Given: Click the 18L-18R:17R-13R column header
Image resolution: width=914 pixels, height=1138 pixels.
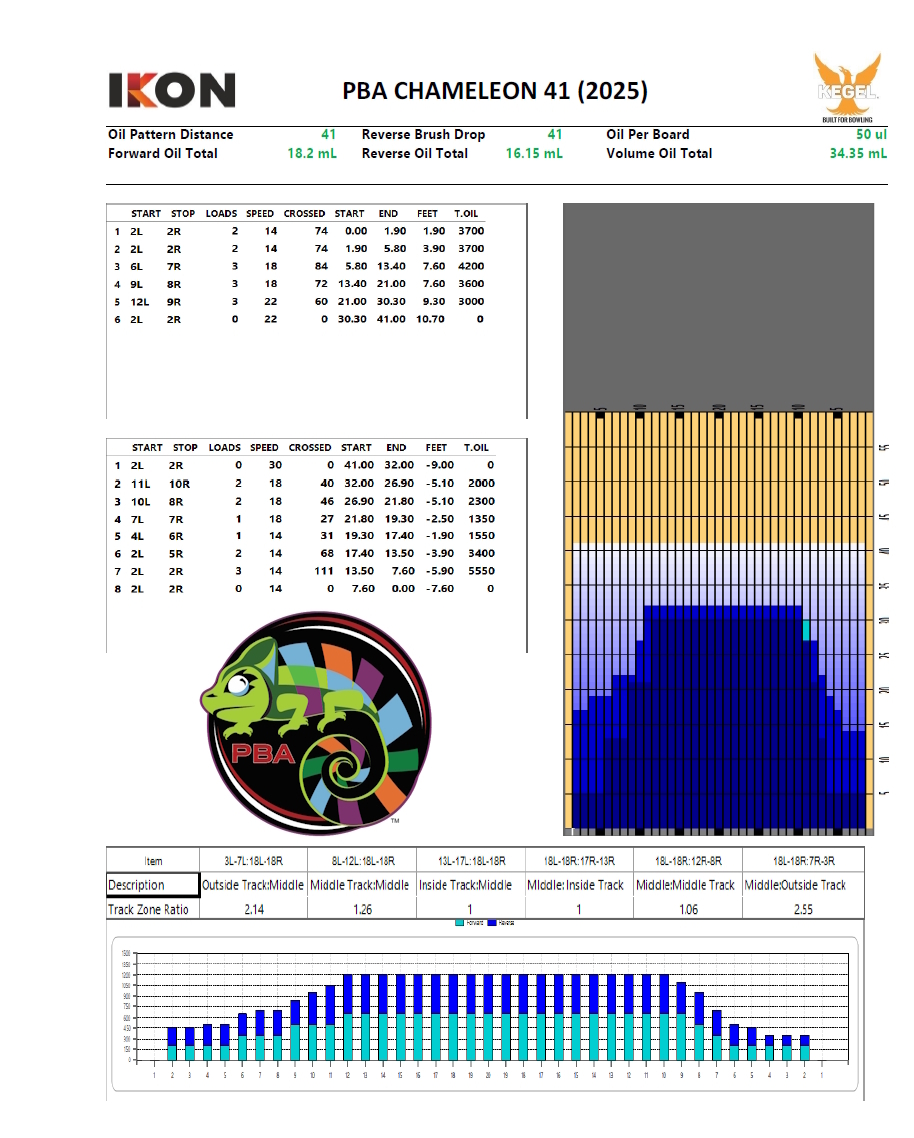Looking at the screenshot, I should click(x=579, y=861).
